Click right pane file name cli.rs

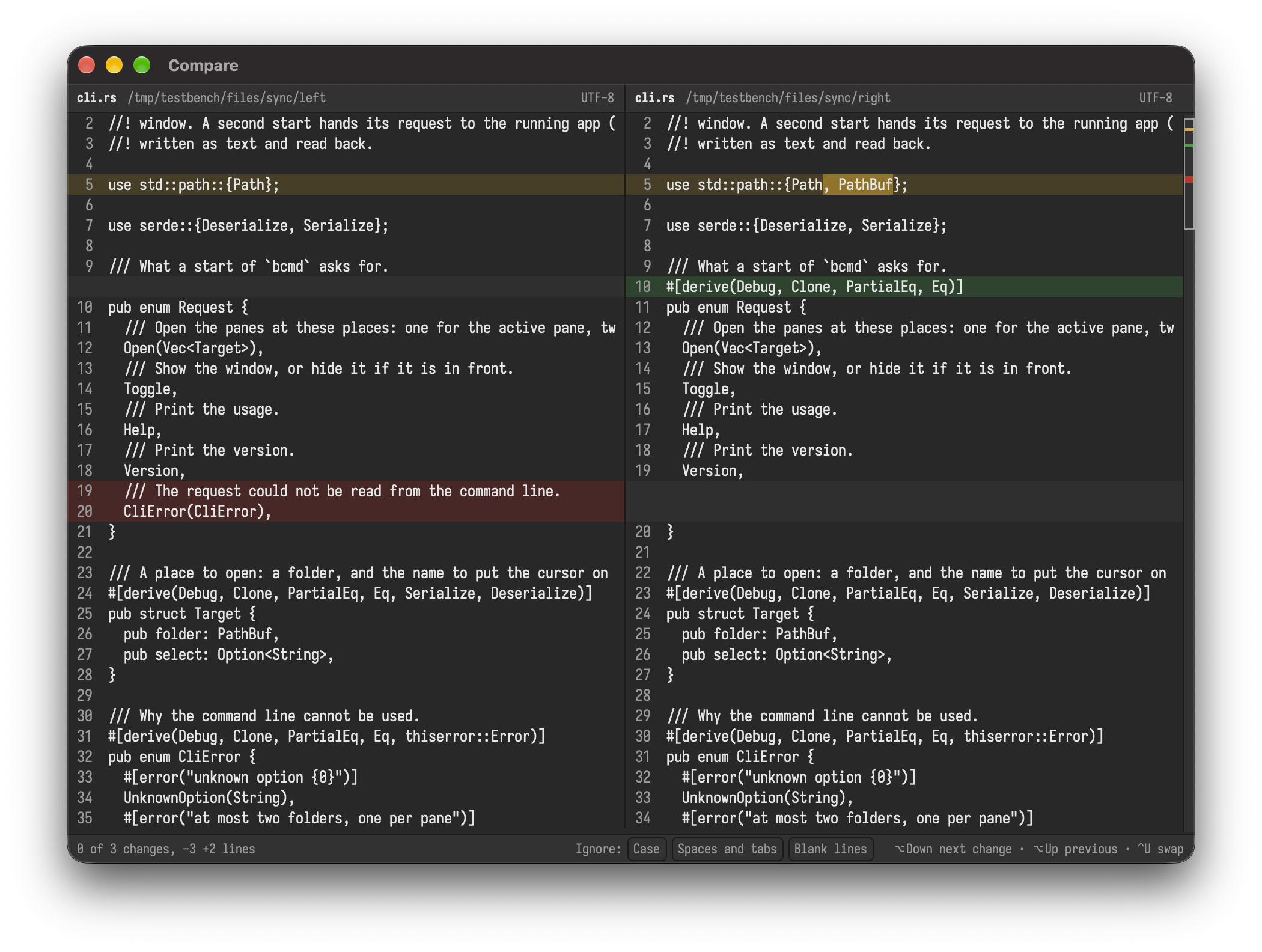pyautogui.click(x=654, y=98)
